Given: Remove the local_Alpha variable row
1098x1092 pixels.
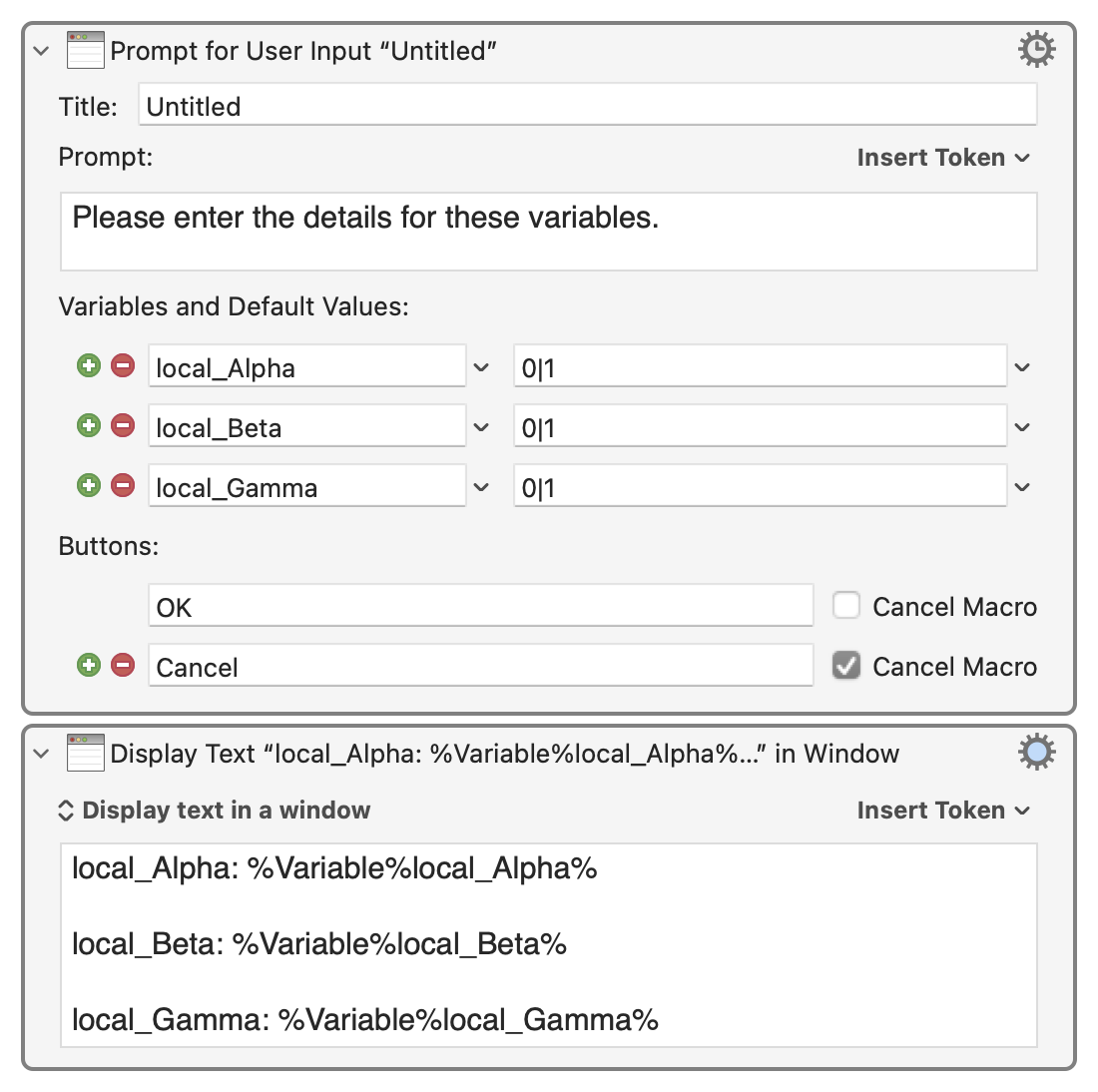Looking at the screenshot, I should 123,366.
